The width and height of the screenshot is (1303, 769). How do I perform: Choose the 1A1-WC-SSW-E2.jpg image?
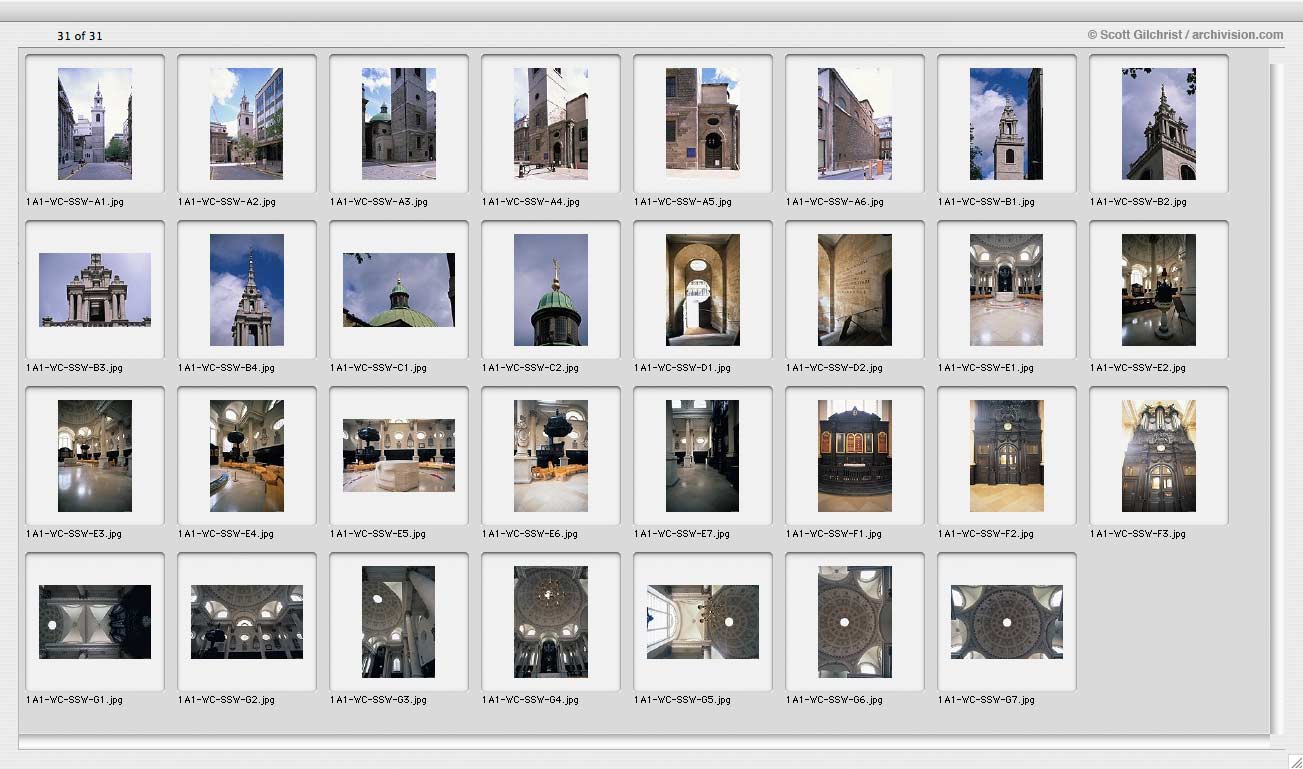pyautogui.click(x=1159, y=290)
